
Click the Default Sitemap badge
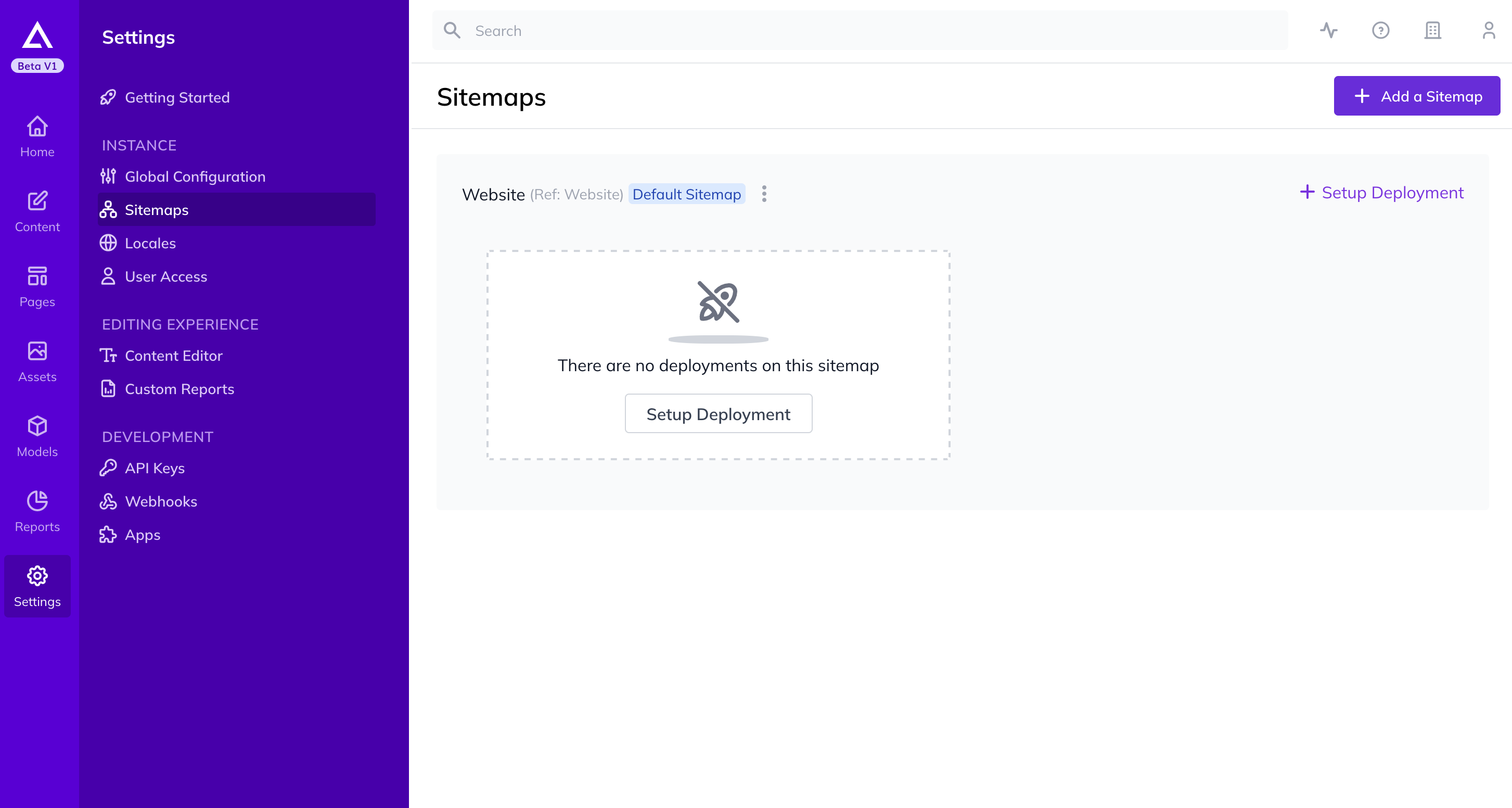pos(687,194)
